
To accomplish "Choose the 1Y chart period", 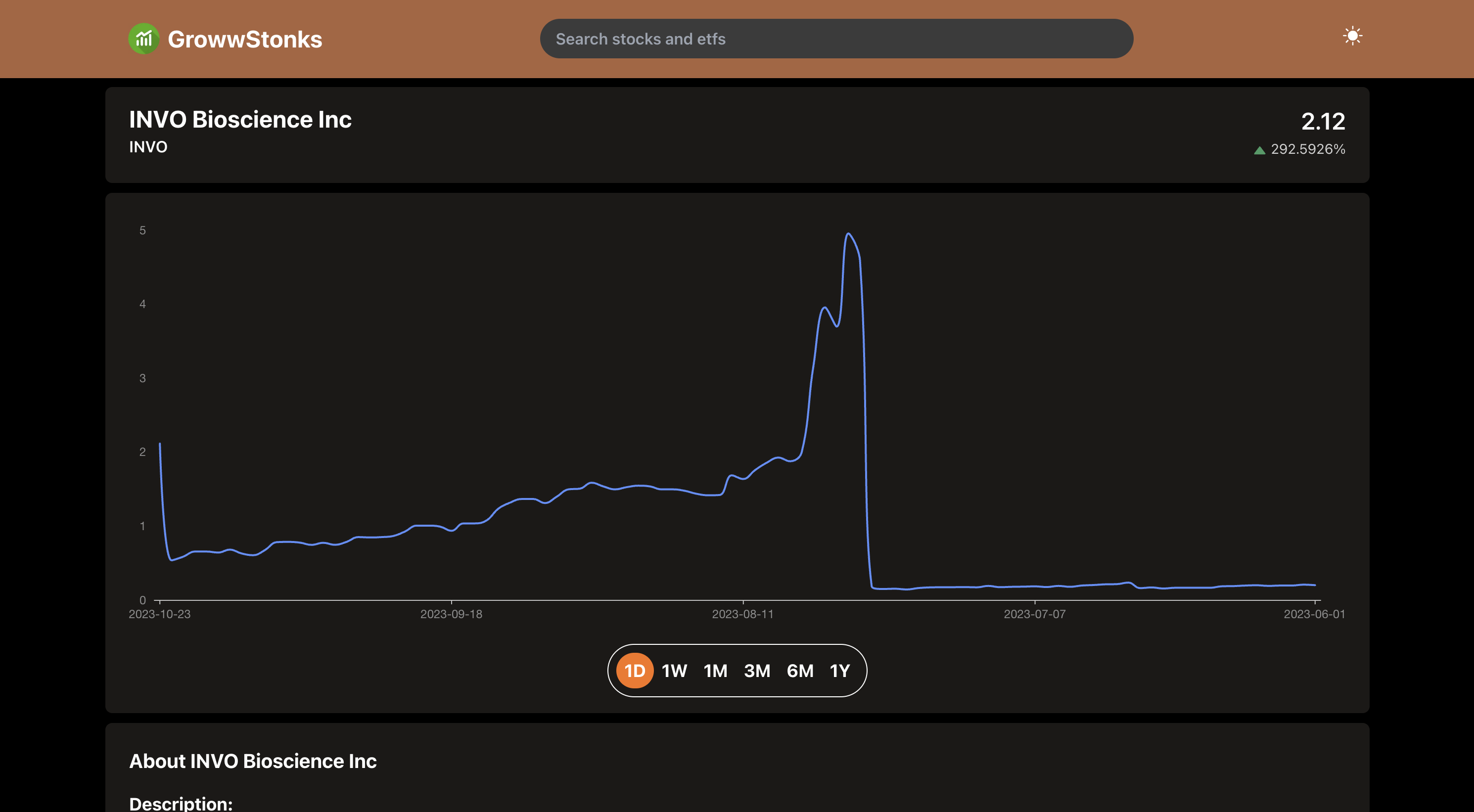I will [839, 671].
